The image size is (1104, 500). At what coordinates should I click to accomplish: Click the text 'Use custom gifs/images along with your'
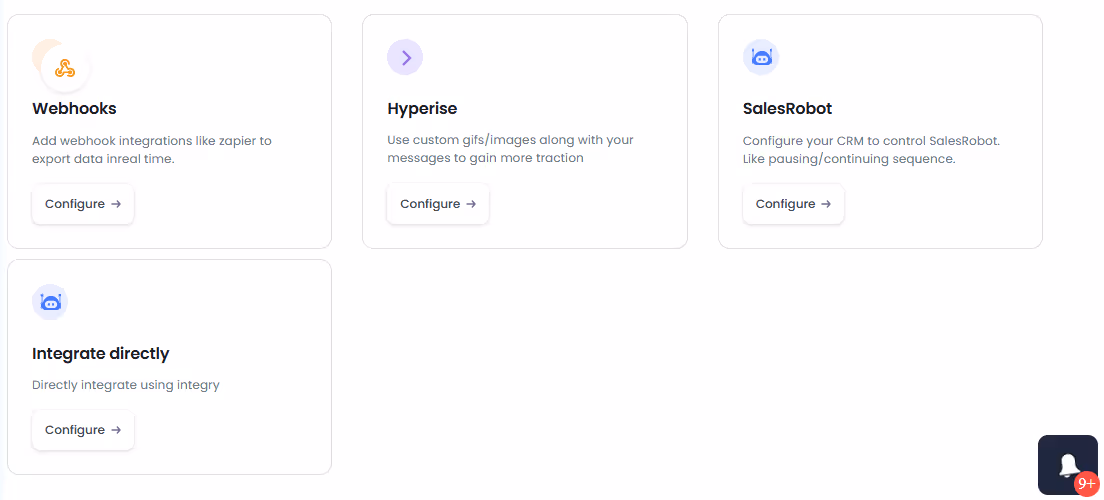[x=510, y=140]
